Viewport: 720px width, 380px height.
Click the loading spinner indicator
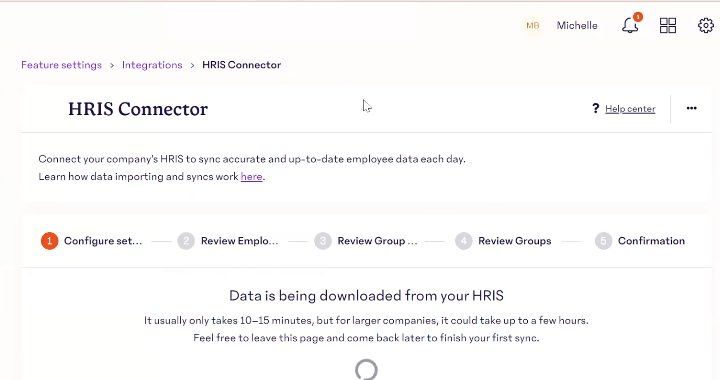coord(366,369)
